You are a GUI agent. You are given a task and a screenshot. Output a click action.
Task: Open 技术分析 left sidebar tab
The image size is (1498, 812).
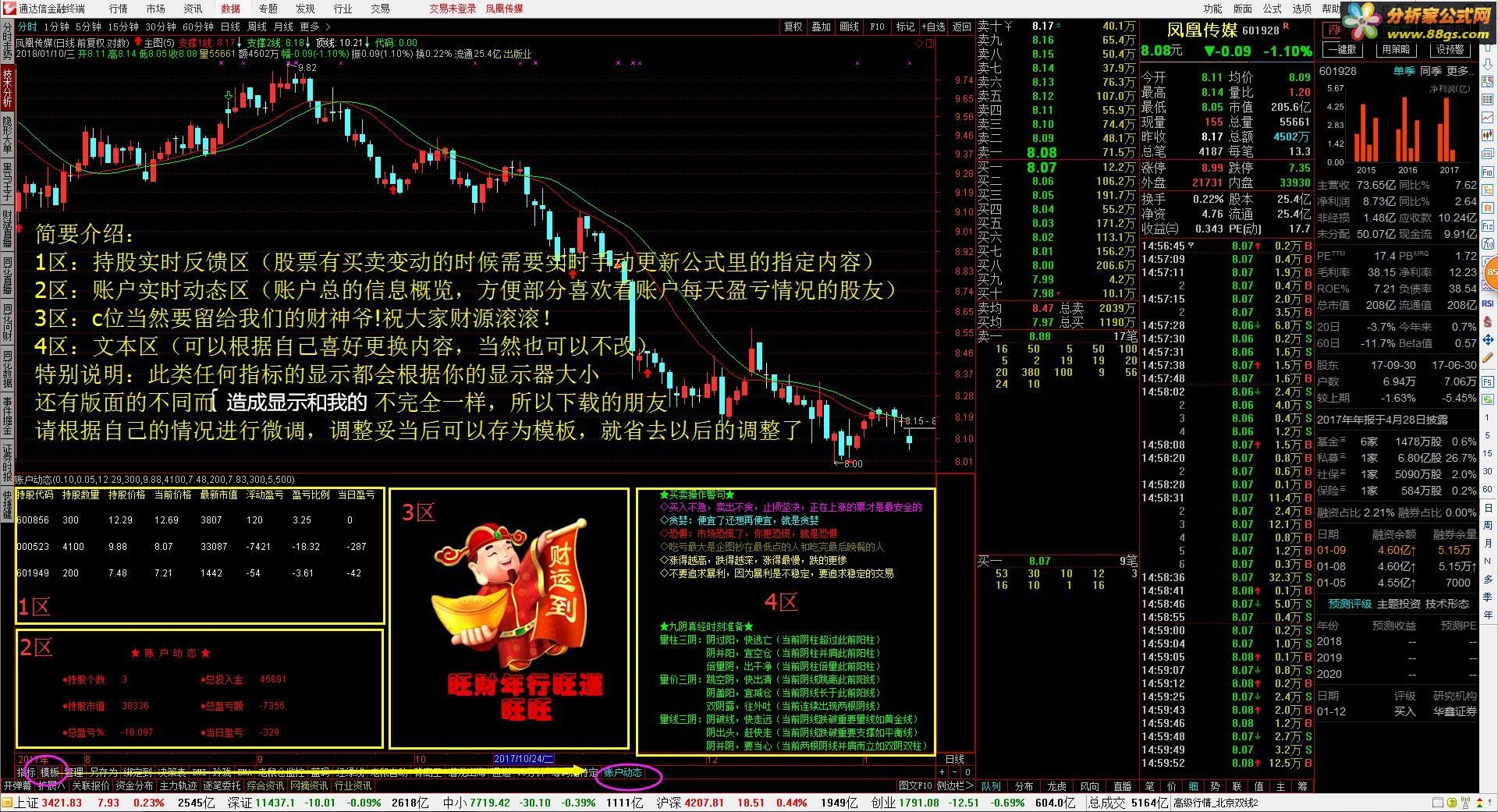pos(7,88)
